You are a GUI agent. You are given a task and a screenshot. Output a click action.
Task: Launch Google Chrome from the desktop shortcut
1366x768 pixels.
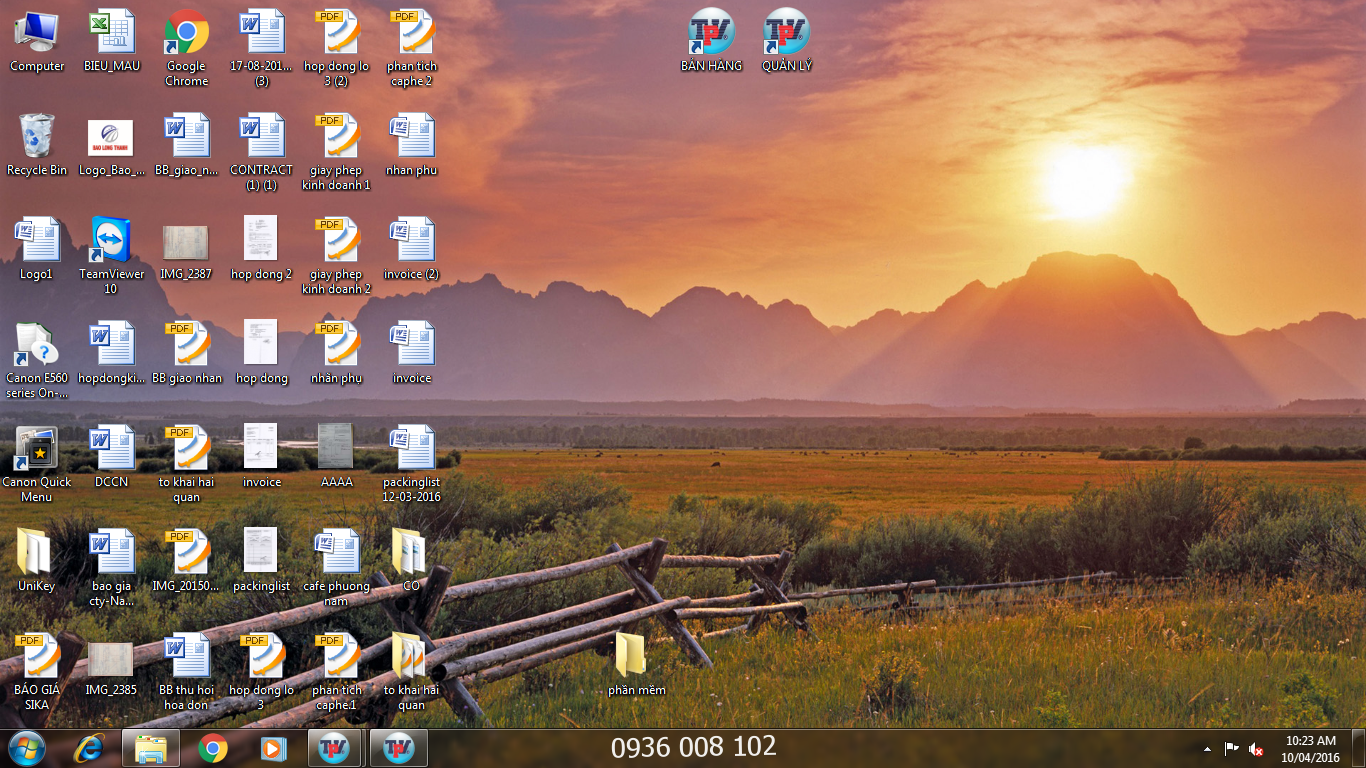pyautogui.click(x=187, y=48)
